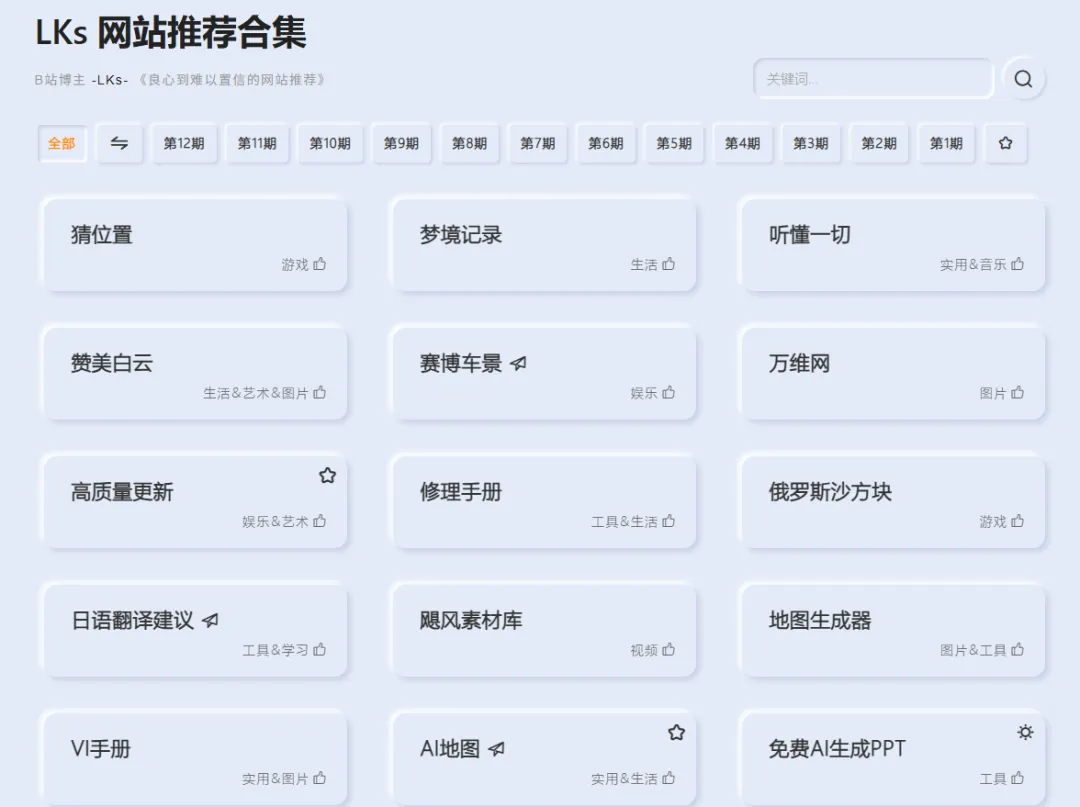This screenshot has height=807, width=1080.
Task: Open the 万维网 website card
Action: (893, 374)
